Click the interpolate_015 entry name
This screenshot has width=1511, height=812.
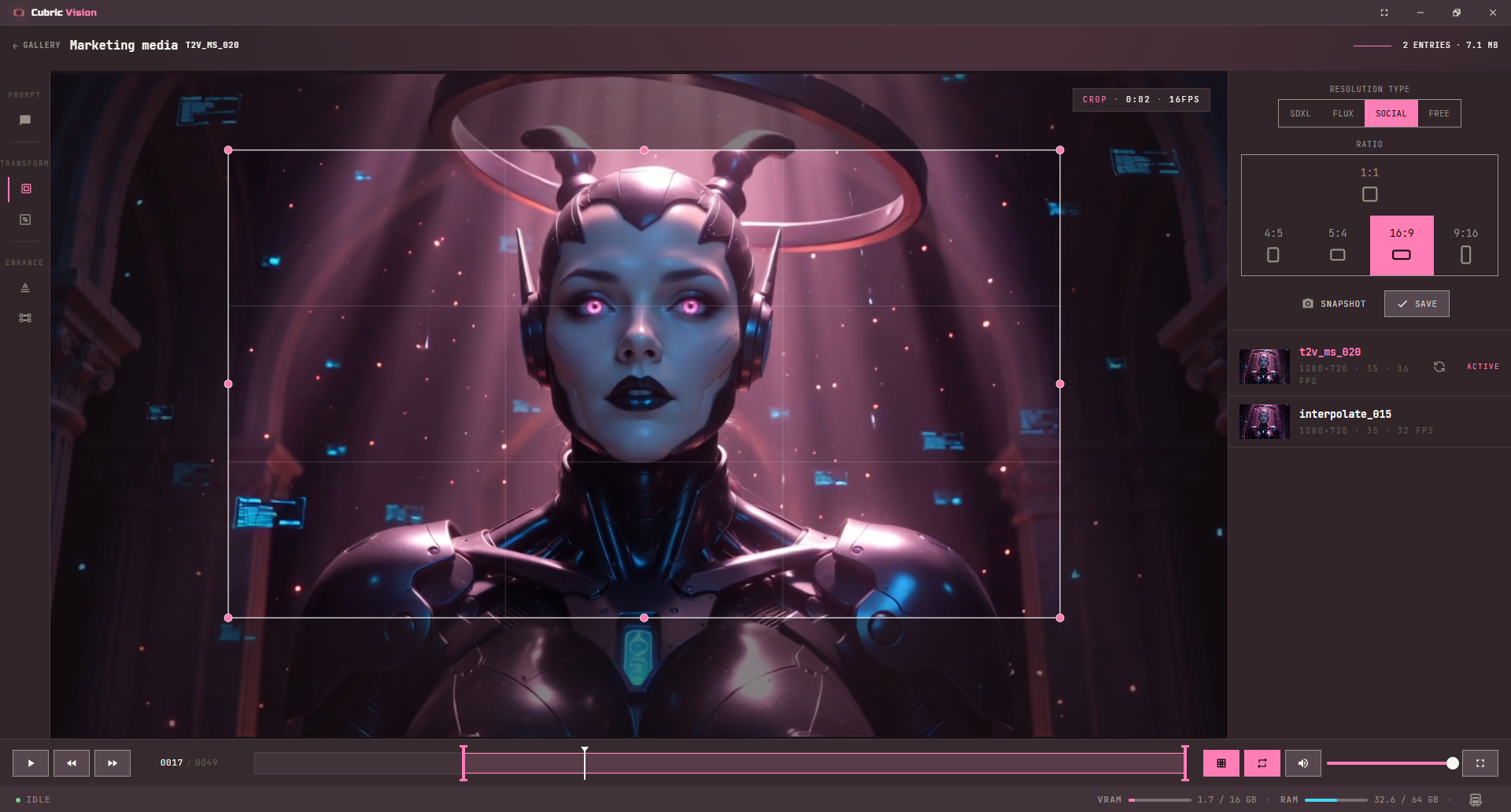(x=1345, y=414)
